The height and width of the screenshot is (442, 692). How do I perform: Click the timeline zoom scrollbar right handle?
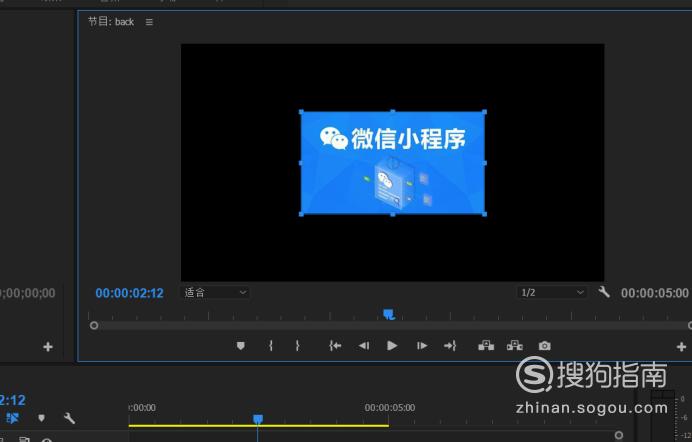pos(619,435)
